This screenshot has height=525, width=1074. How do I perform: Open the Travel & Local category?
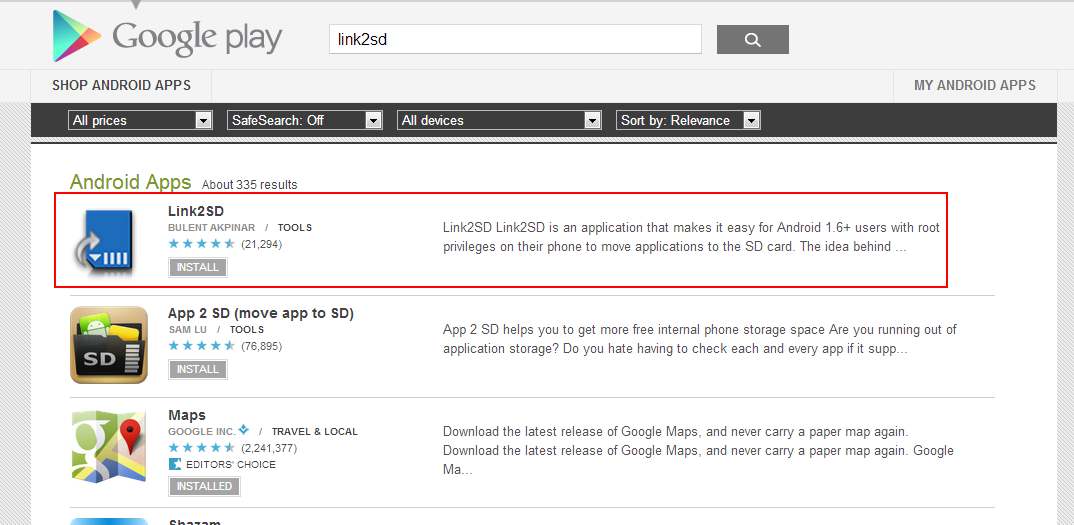(x=314, y=432)
